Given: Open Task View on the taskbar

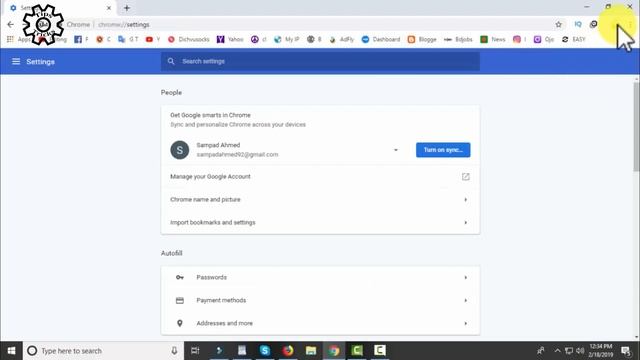Looking at the screenshot, I should click(x=195, y=351).
